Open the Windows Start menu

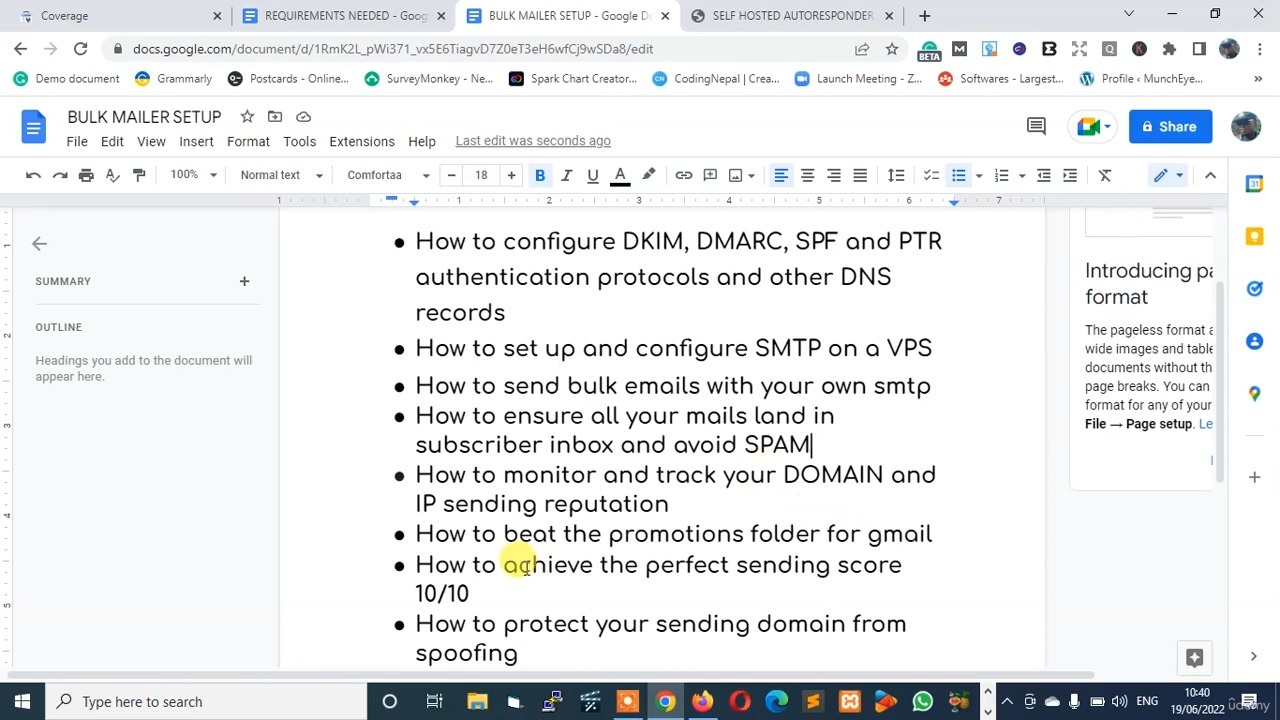click(22, 702)
